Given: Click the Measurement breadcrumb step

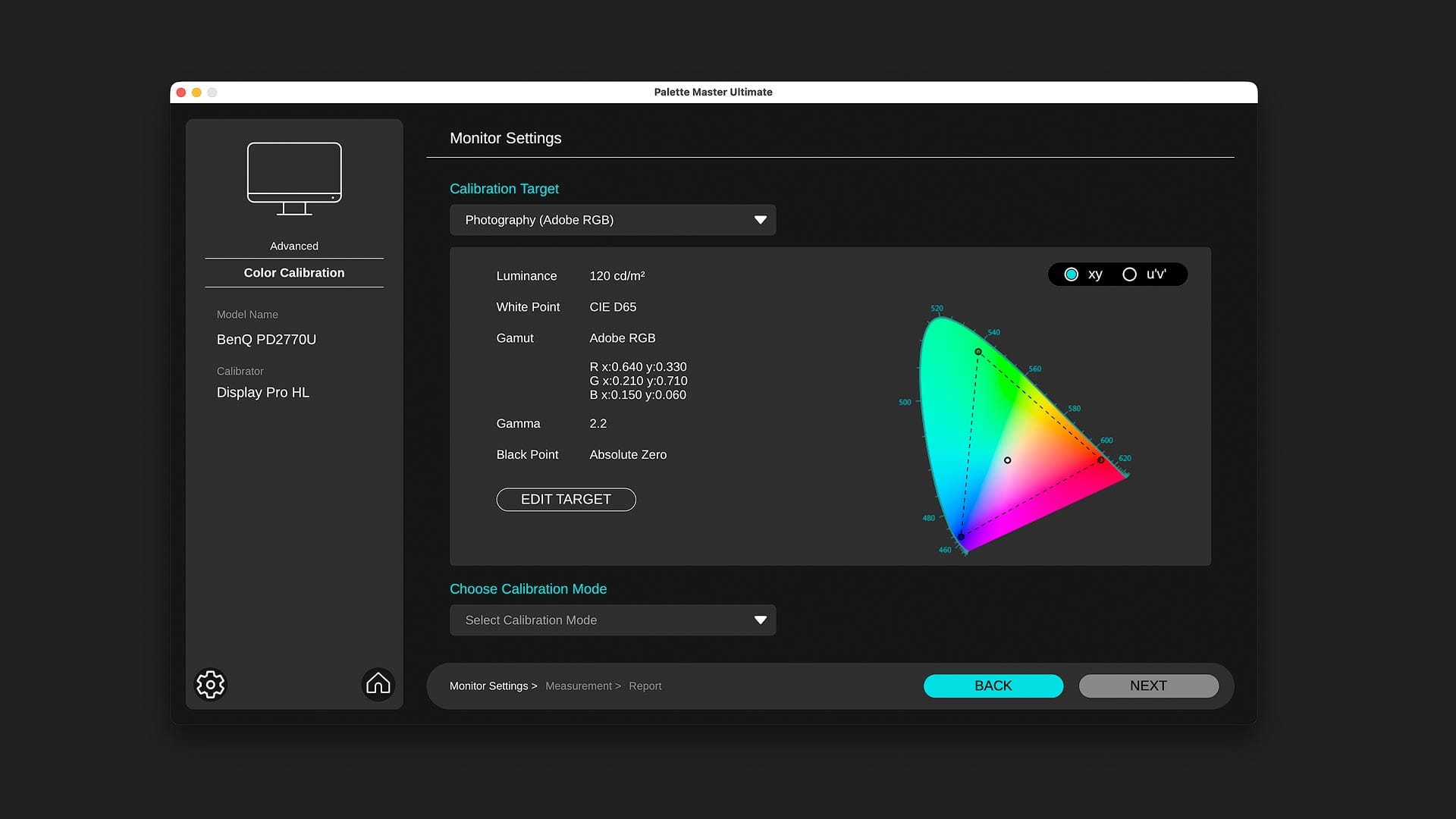Looking at the screenshot, I should 579,686.
